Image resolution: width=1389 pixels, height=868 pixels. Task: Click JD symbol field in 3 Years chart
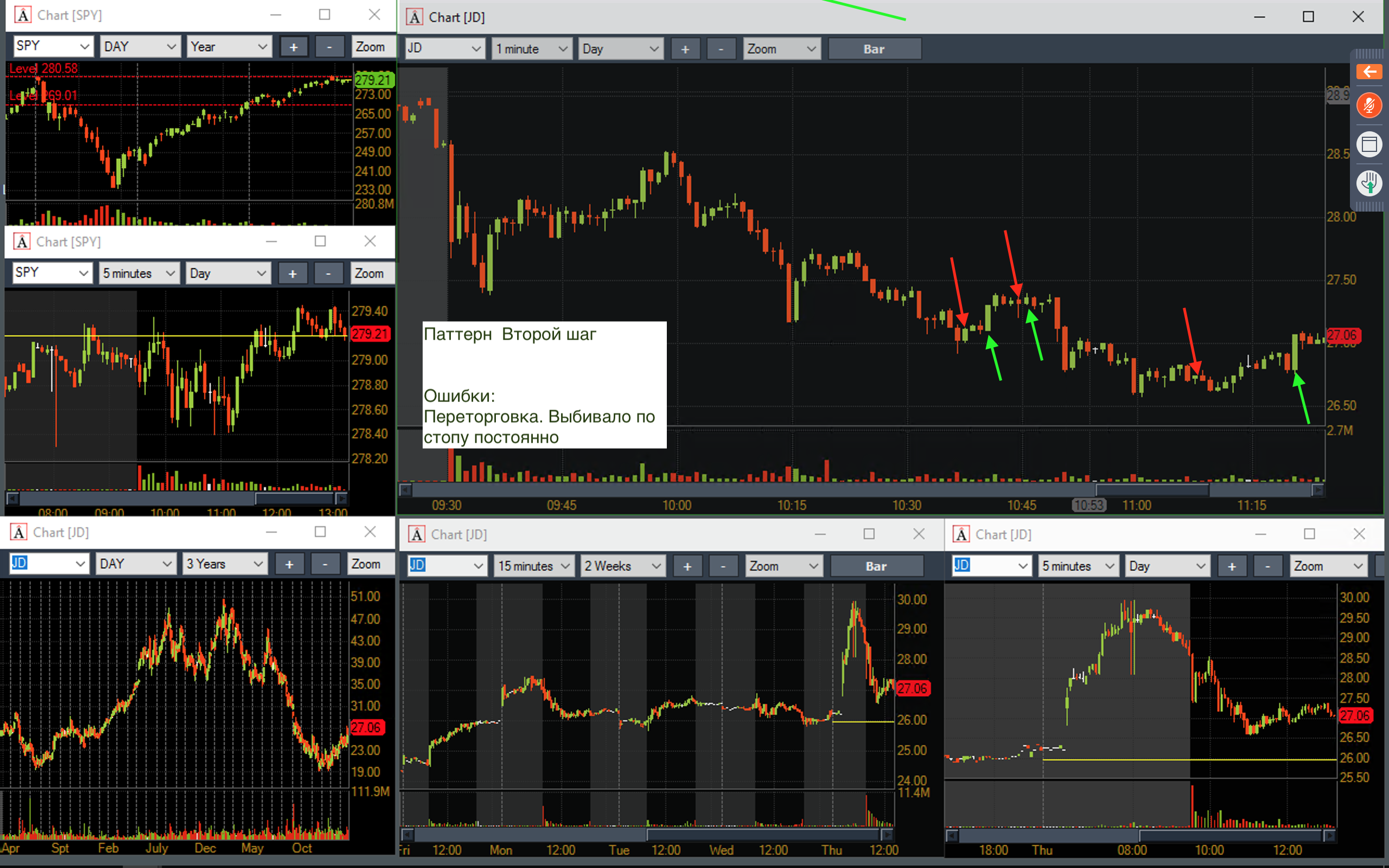pos(48,564)
